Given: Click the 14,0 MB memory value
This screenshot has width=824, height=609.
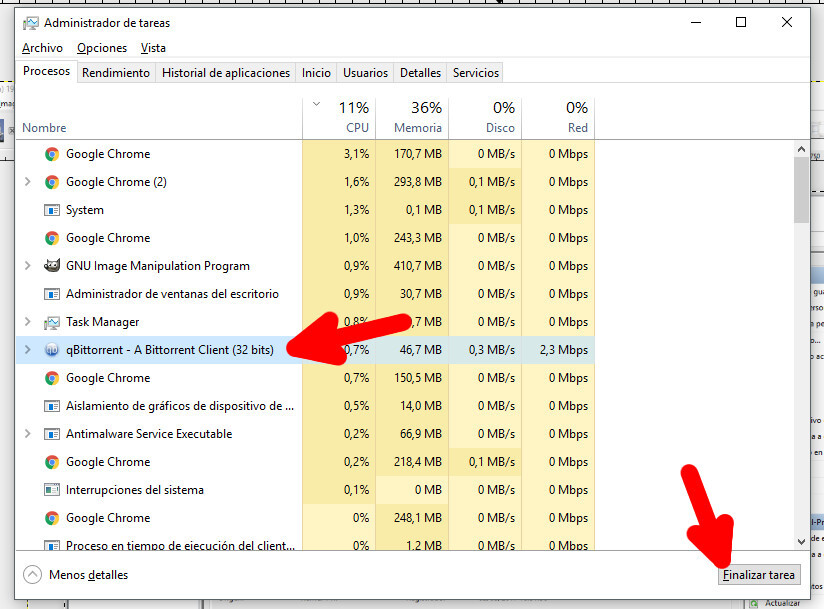Looking at the screenshot, I should [421, 406].
